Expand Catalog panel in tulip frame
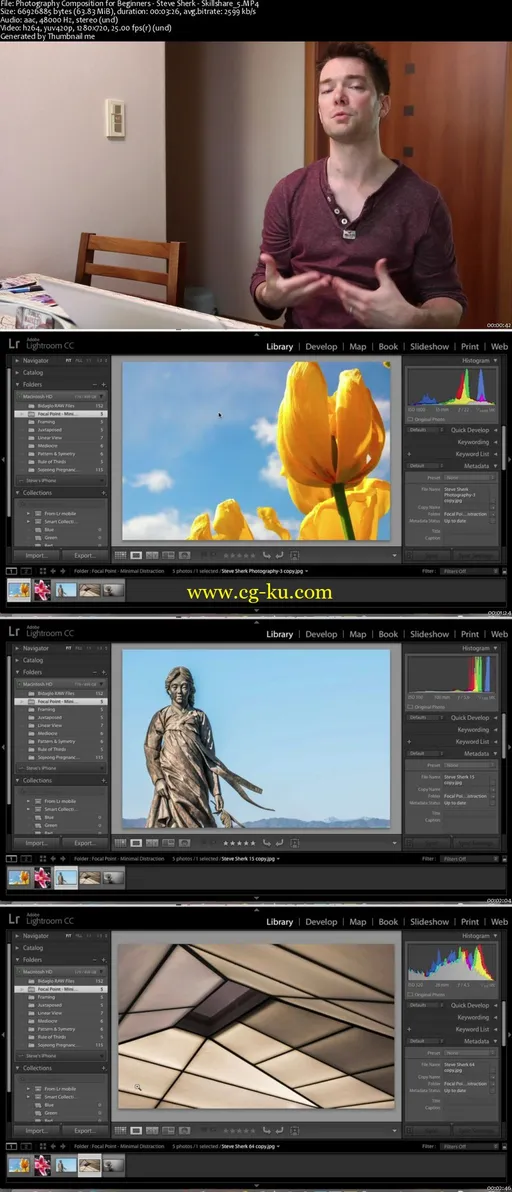Viewport: 512px width, 1192px height. [x=17, y=372]
